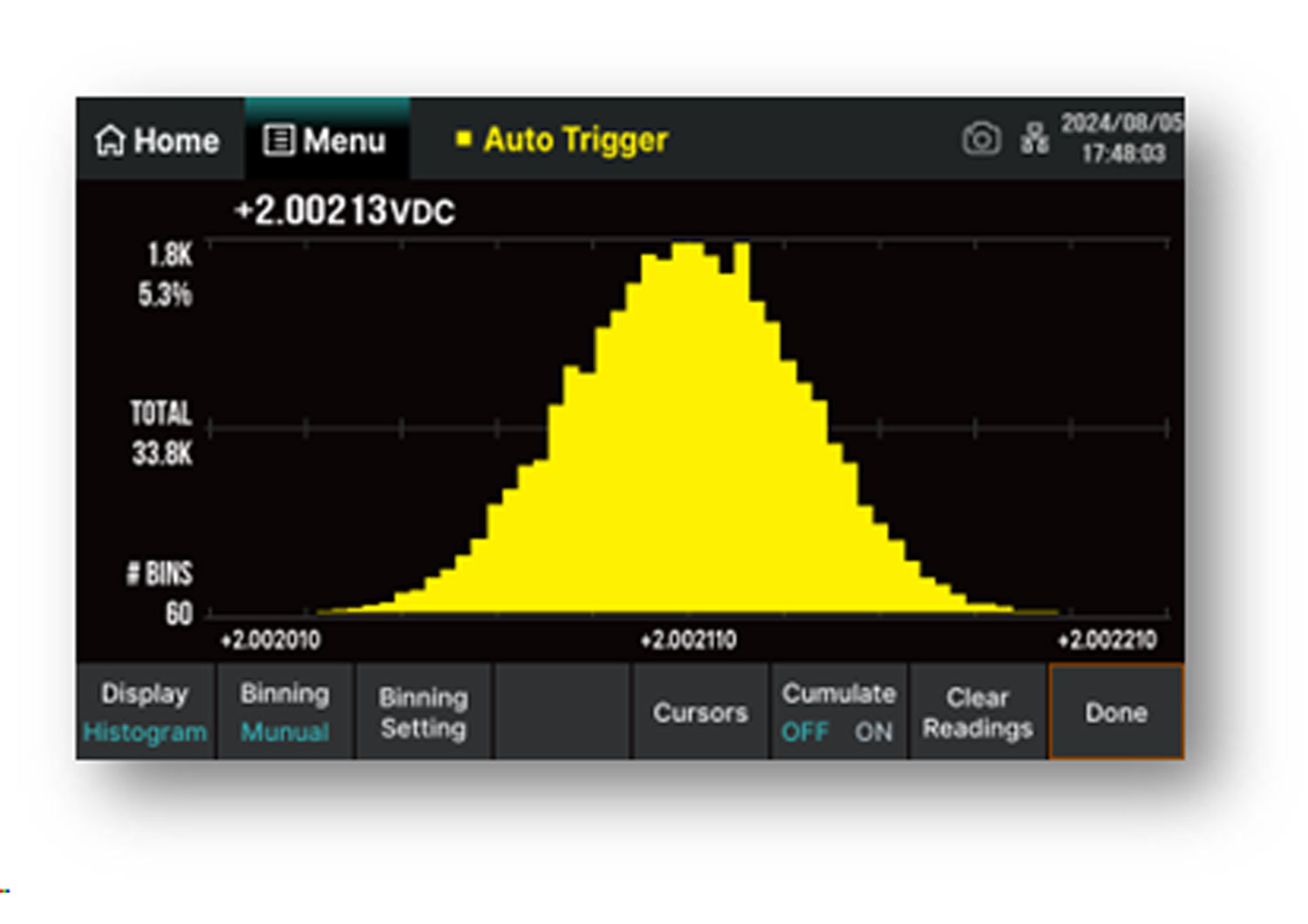Open the Menu tab
The image size is (1308, 924).
[326, 140]
